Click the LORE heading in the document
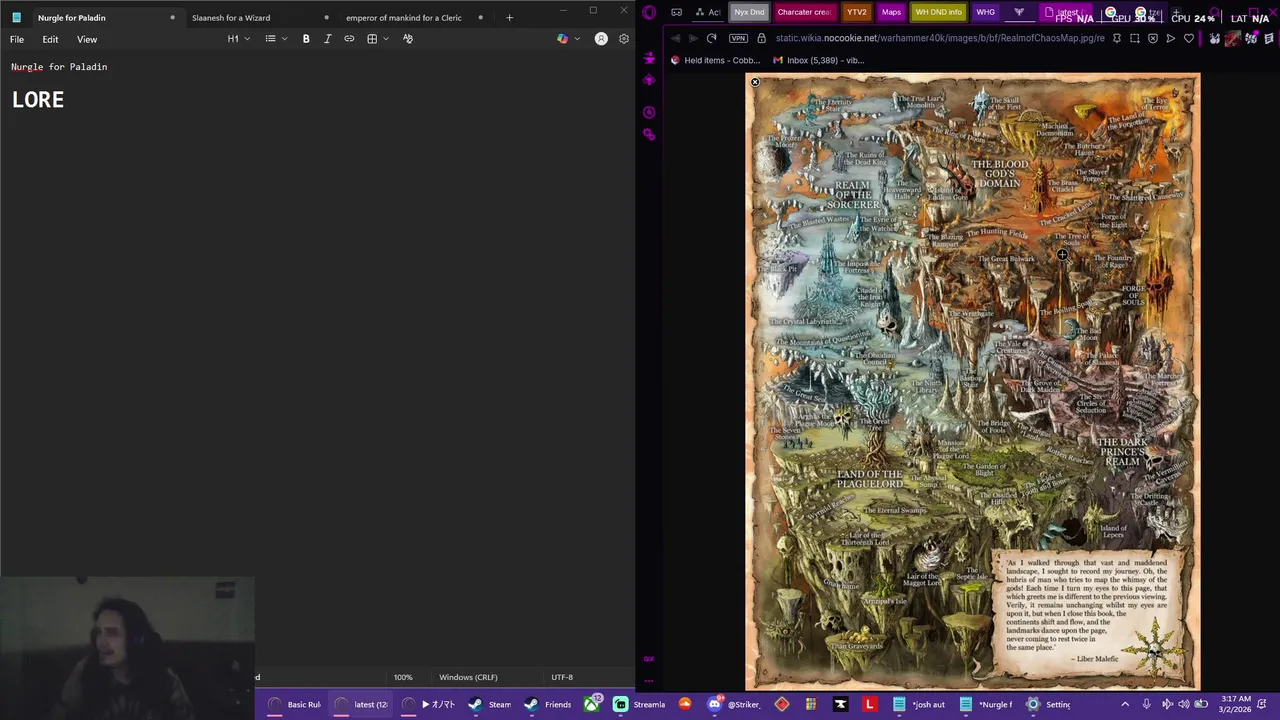 (38, 100)
